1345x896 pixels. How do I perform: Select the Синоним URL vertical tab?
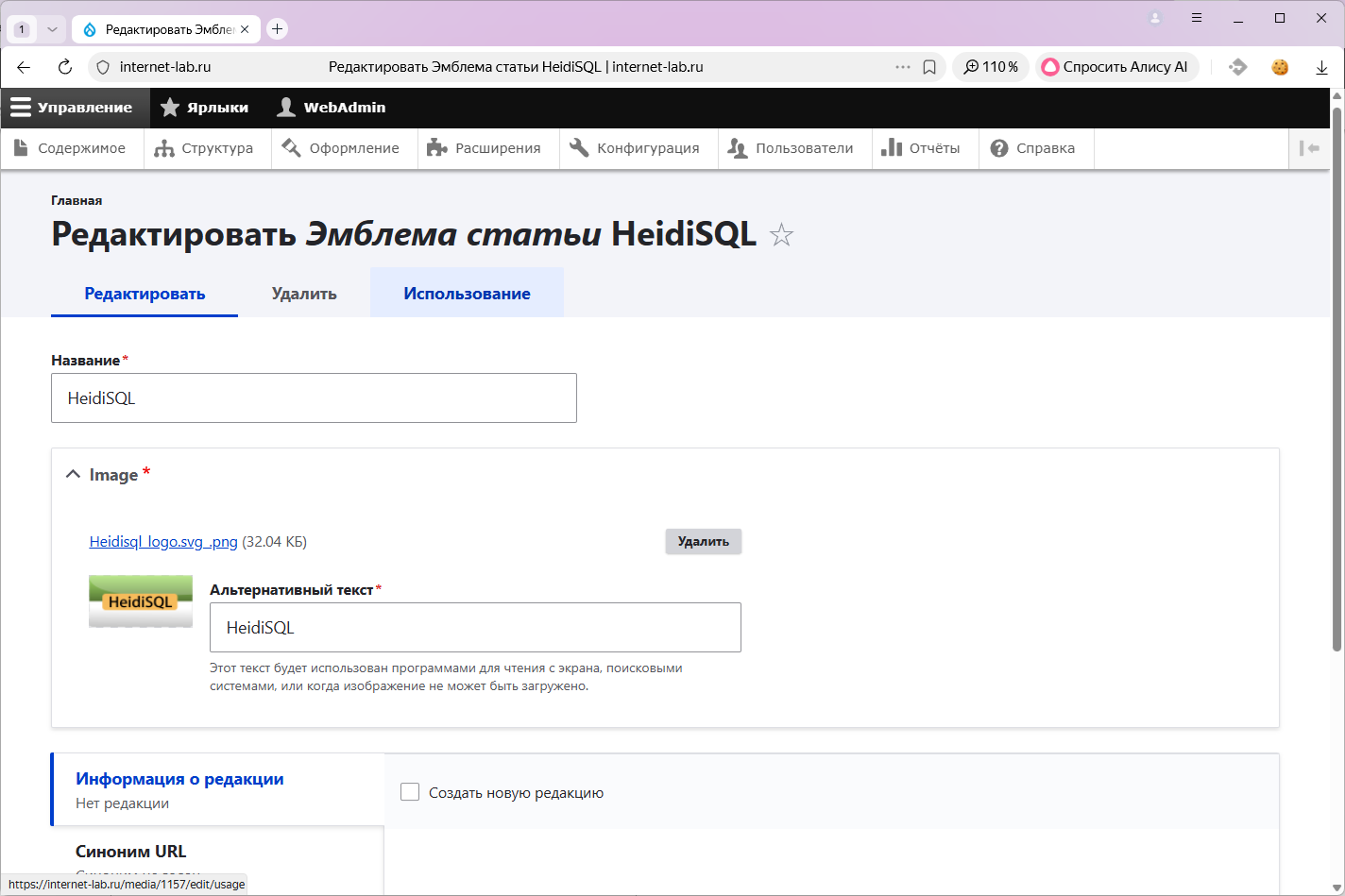click(x=131, y=852)
